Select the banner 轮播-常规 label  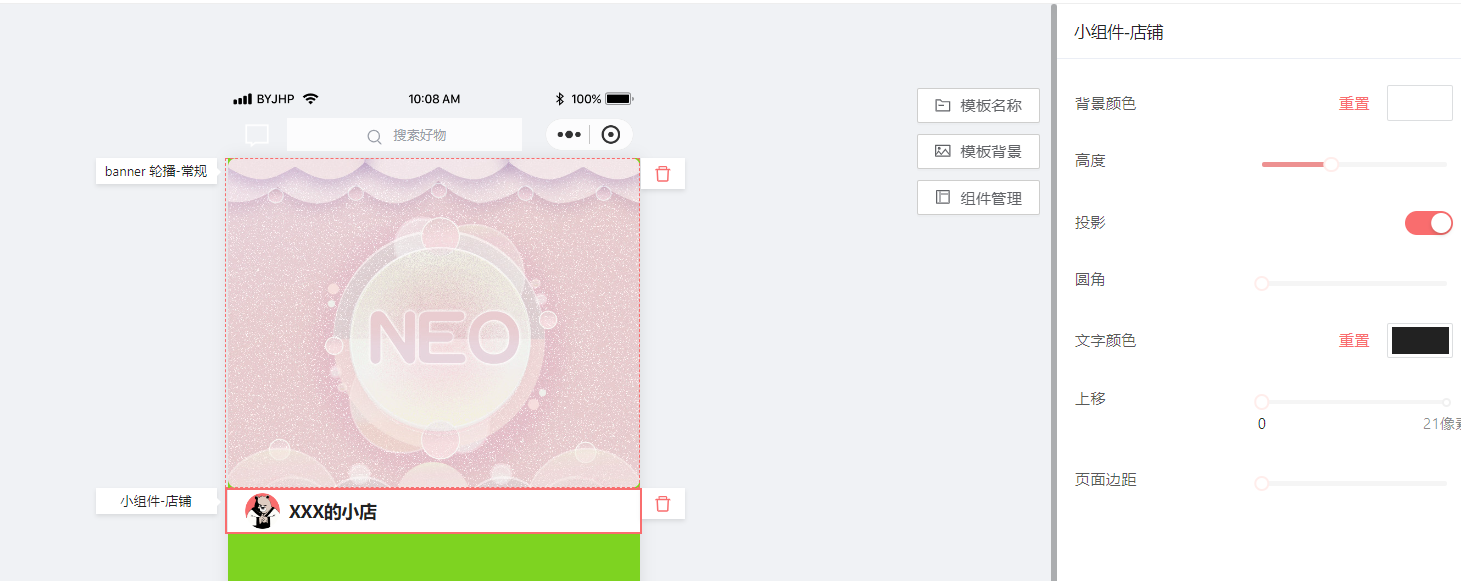(x=156, y=171)
